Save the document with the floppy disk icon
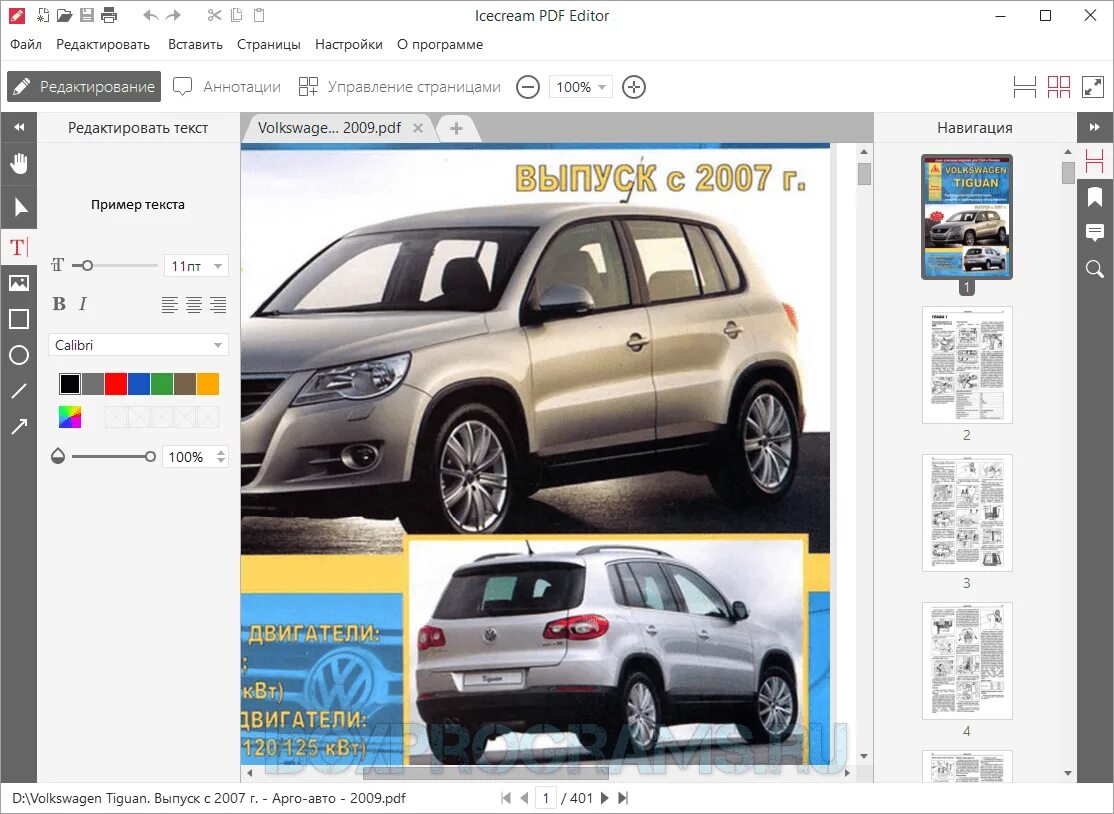Screen dimensions: 1114x814 pyautogui.click(x=87, y=15)
